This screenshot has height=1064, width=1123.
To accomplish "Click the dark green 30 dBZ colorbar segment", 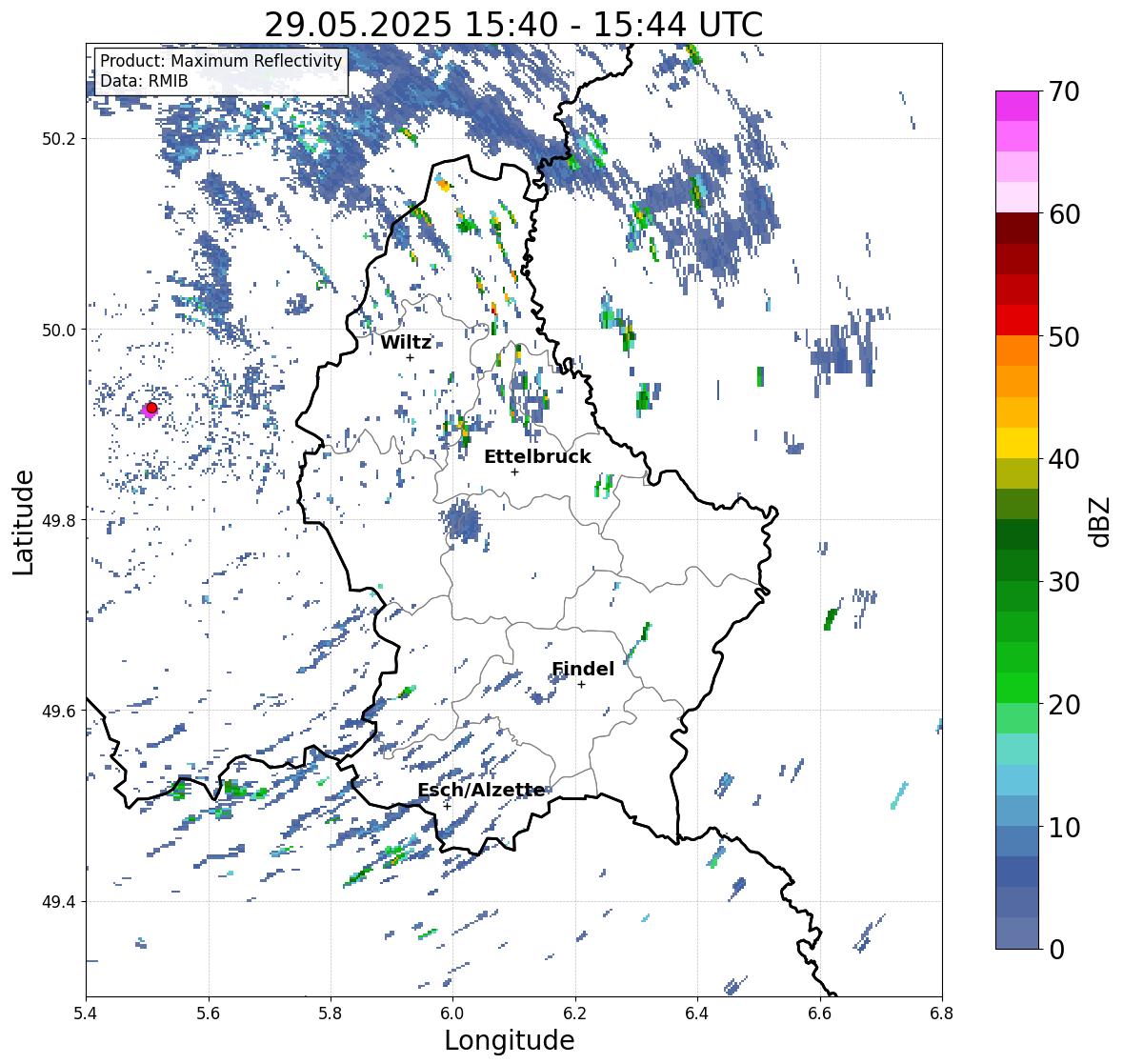I will pos(1017,566).
